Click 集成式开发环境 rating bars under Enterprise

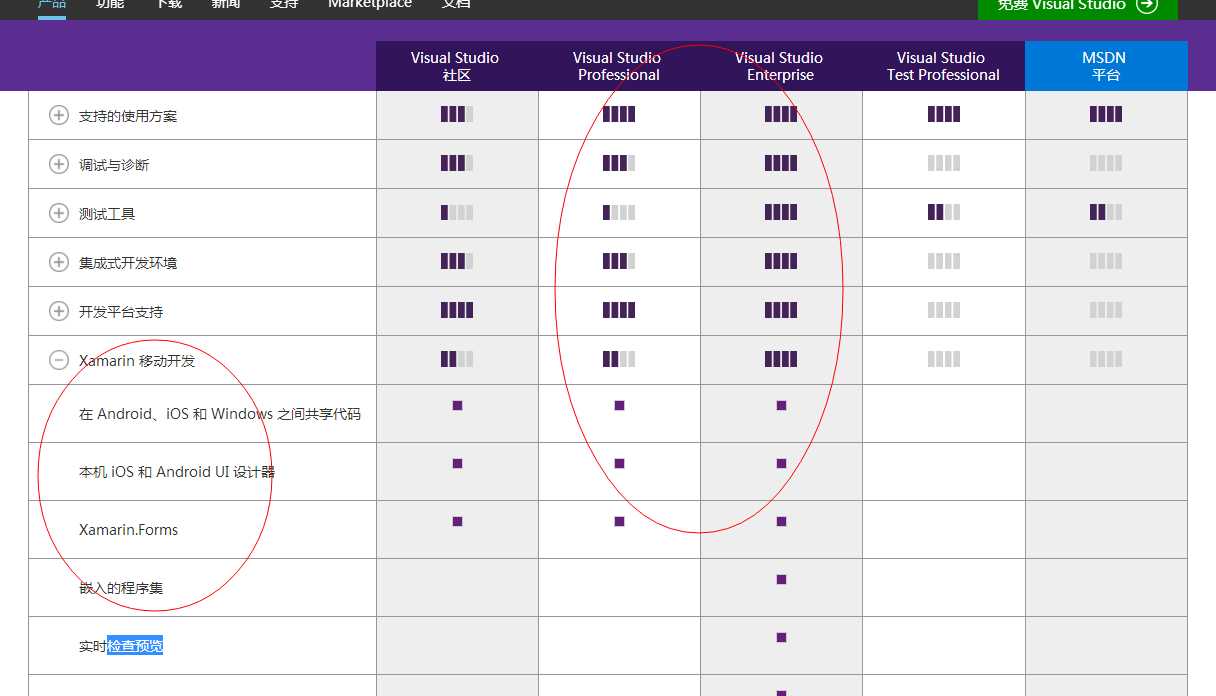pyautogui.click(x=781, y=261)
